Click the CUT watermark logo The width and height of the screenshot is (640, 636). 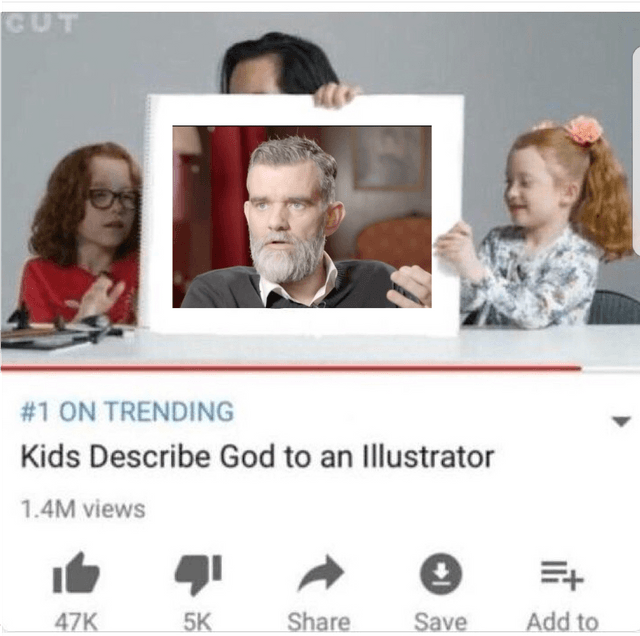[41, 23]
